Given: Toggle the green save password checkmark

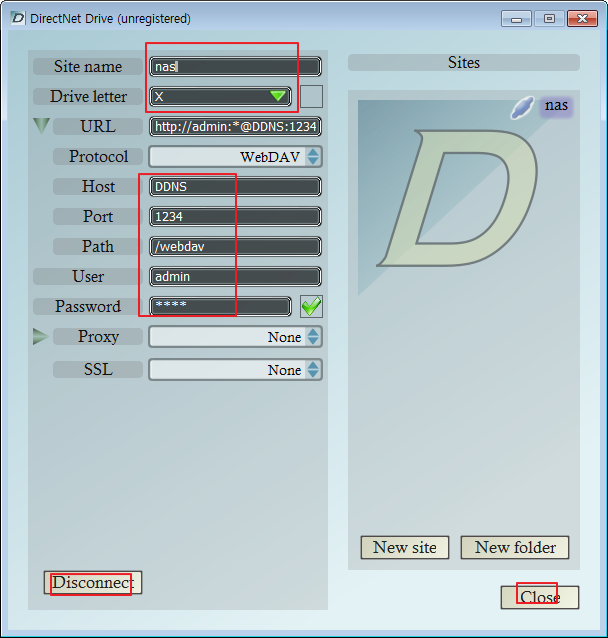Looking at the screenshot, I should [x=311, y=307].
